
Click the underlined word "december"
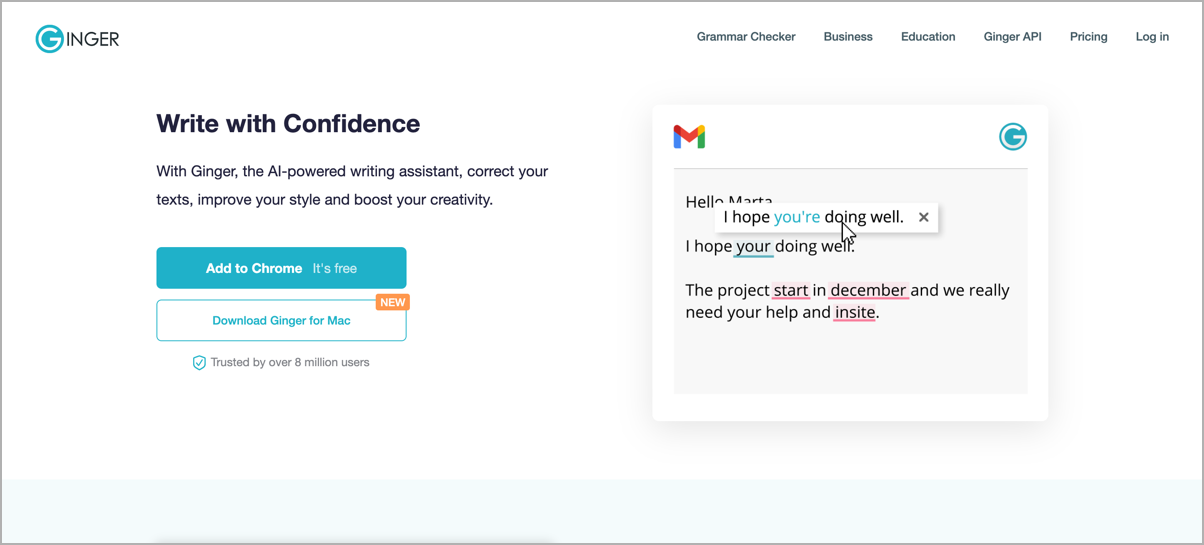pyautogui.click(x=868, y=290)
